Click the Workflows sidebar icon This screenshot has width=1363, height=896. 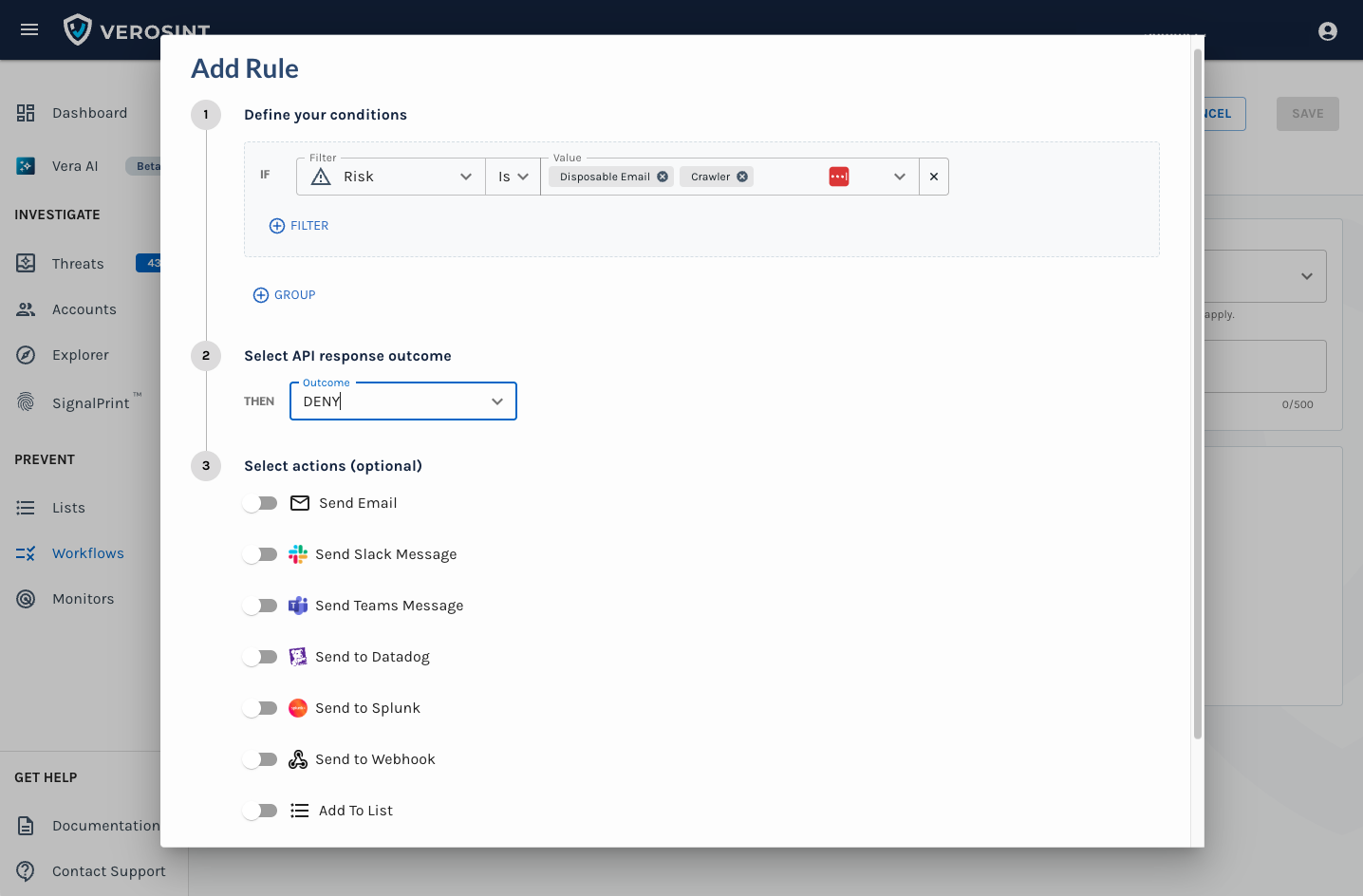tap(26, 553)
